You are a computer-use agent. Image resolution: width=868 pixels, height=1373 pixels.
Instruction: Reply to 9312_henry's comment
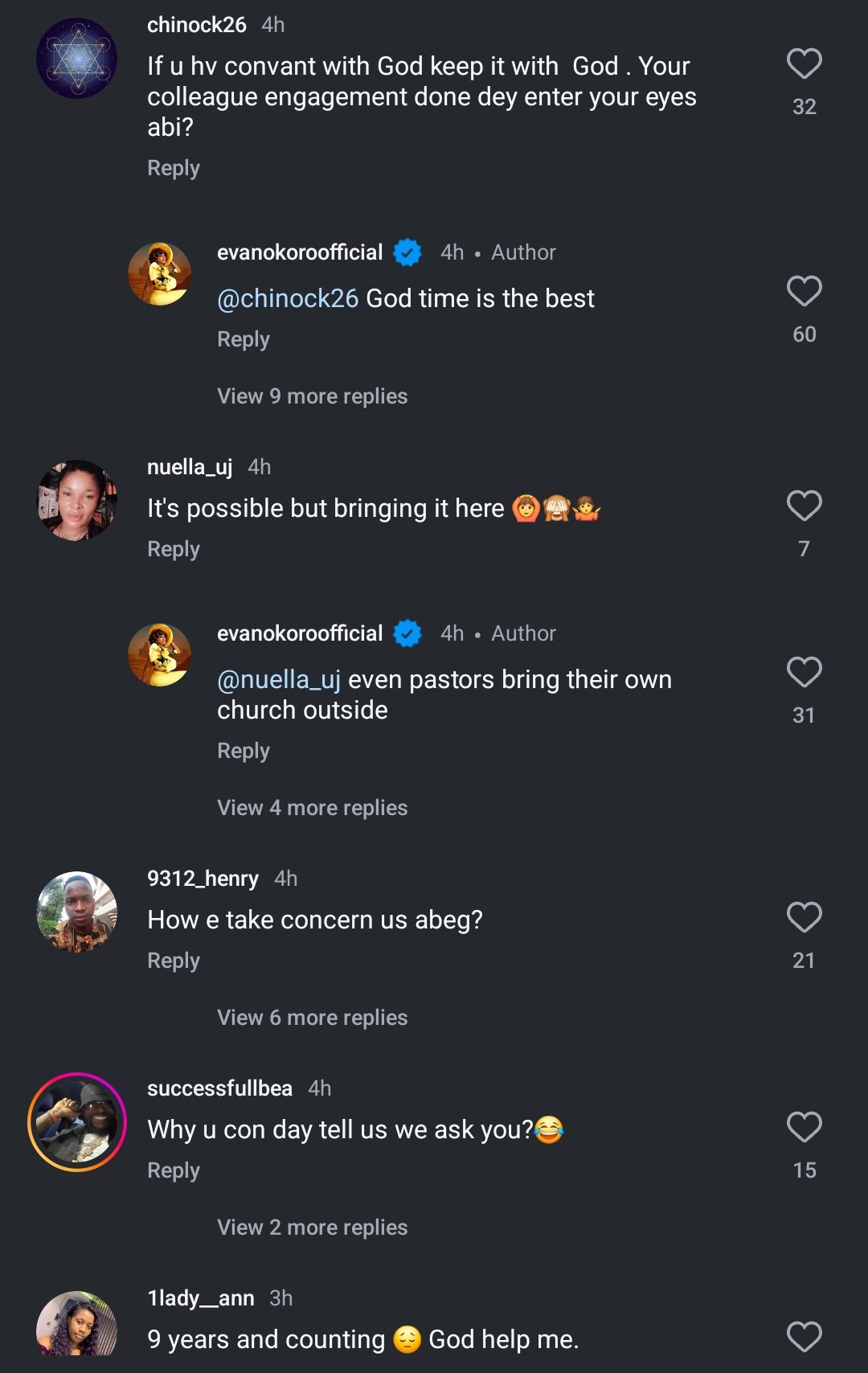(174, 961)
